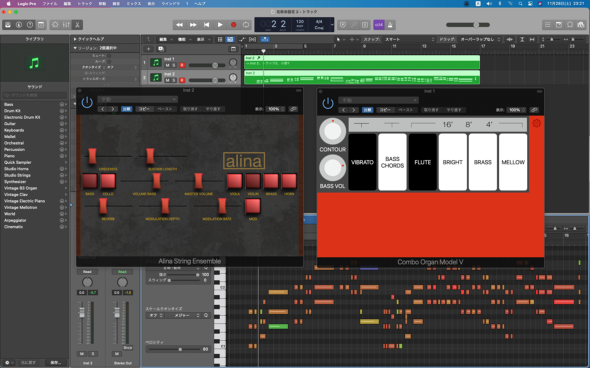The width and height of the screenshot is (590, 368).
Task: Toggle the Cycle mode button
Action: (x=246, y=25)
